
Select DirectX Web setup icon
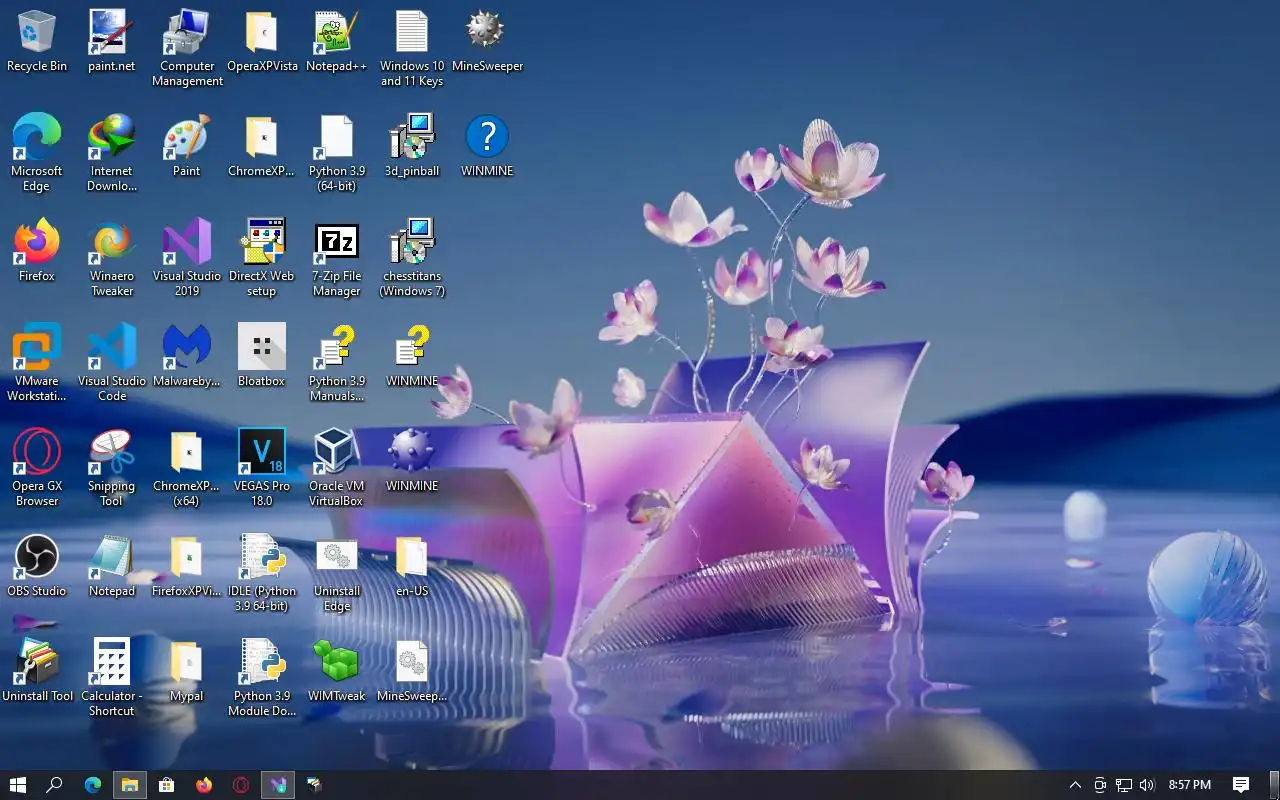[x=262, y=258]
